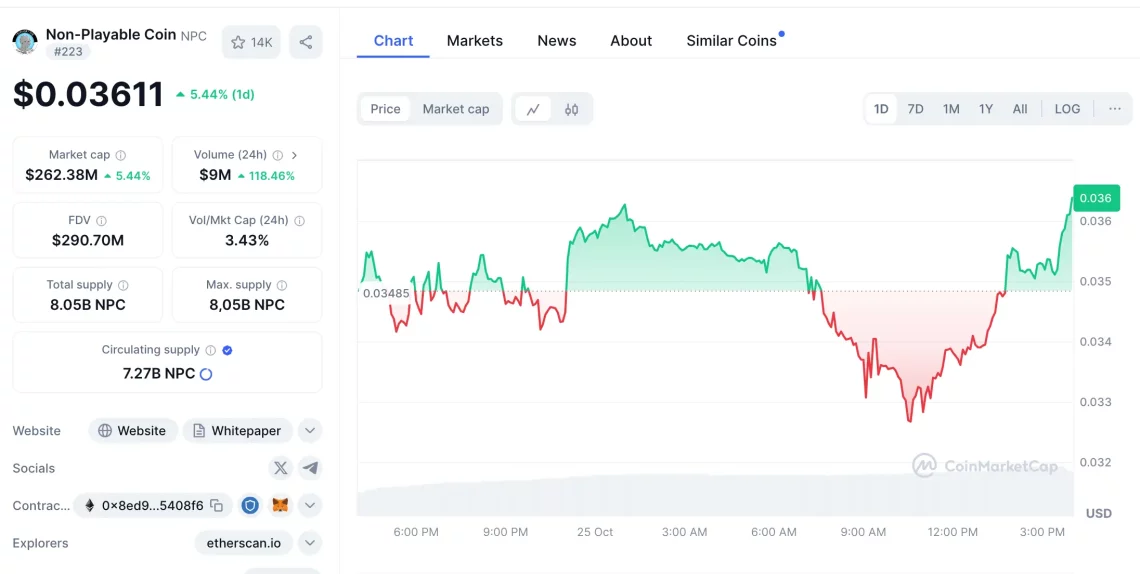This screenshot has height=574, width=1140.
Task: Copy the contract address 0x8ed9...5408f6
Action: pos(217,506)
